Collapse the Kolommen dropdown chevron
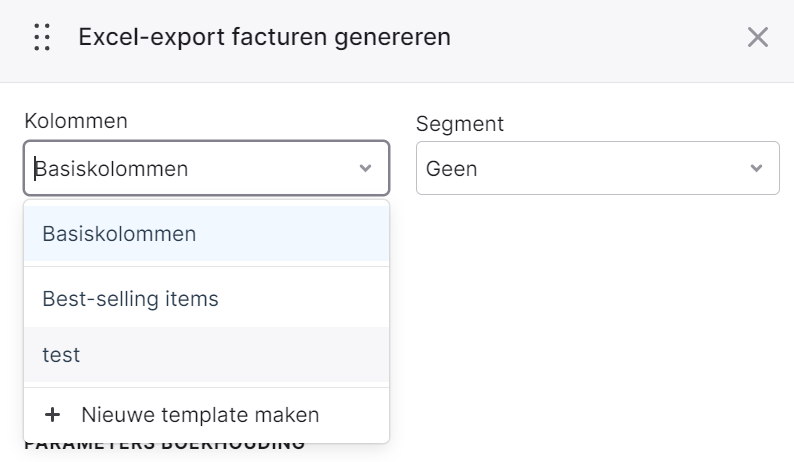 pos(365,168)
